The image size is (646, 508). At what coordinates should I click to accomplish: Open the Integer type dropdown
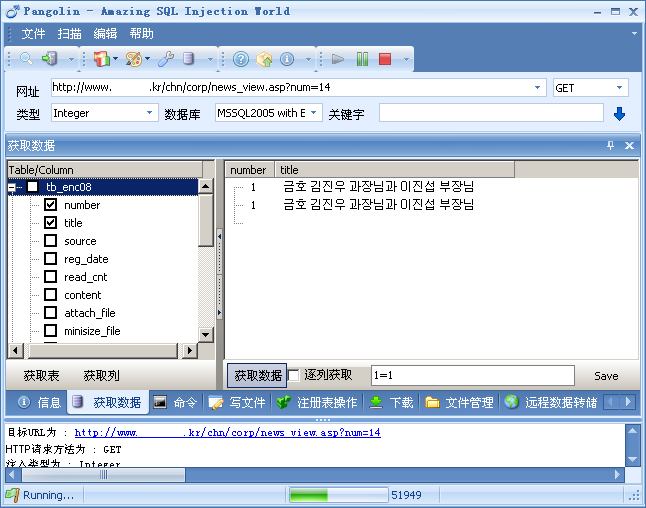[149, 112]
